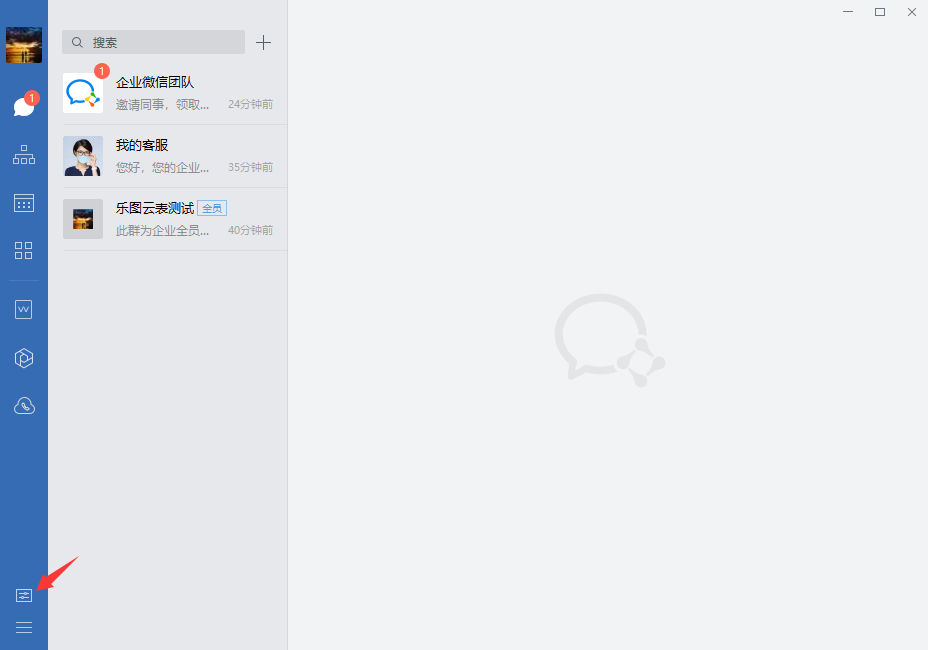Click the 企业微信团队 logo avatar
Viewport: 928px width, 650px height.
[x=83, y=93]
